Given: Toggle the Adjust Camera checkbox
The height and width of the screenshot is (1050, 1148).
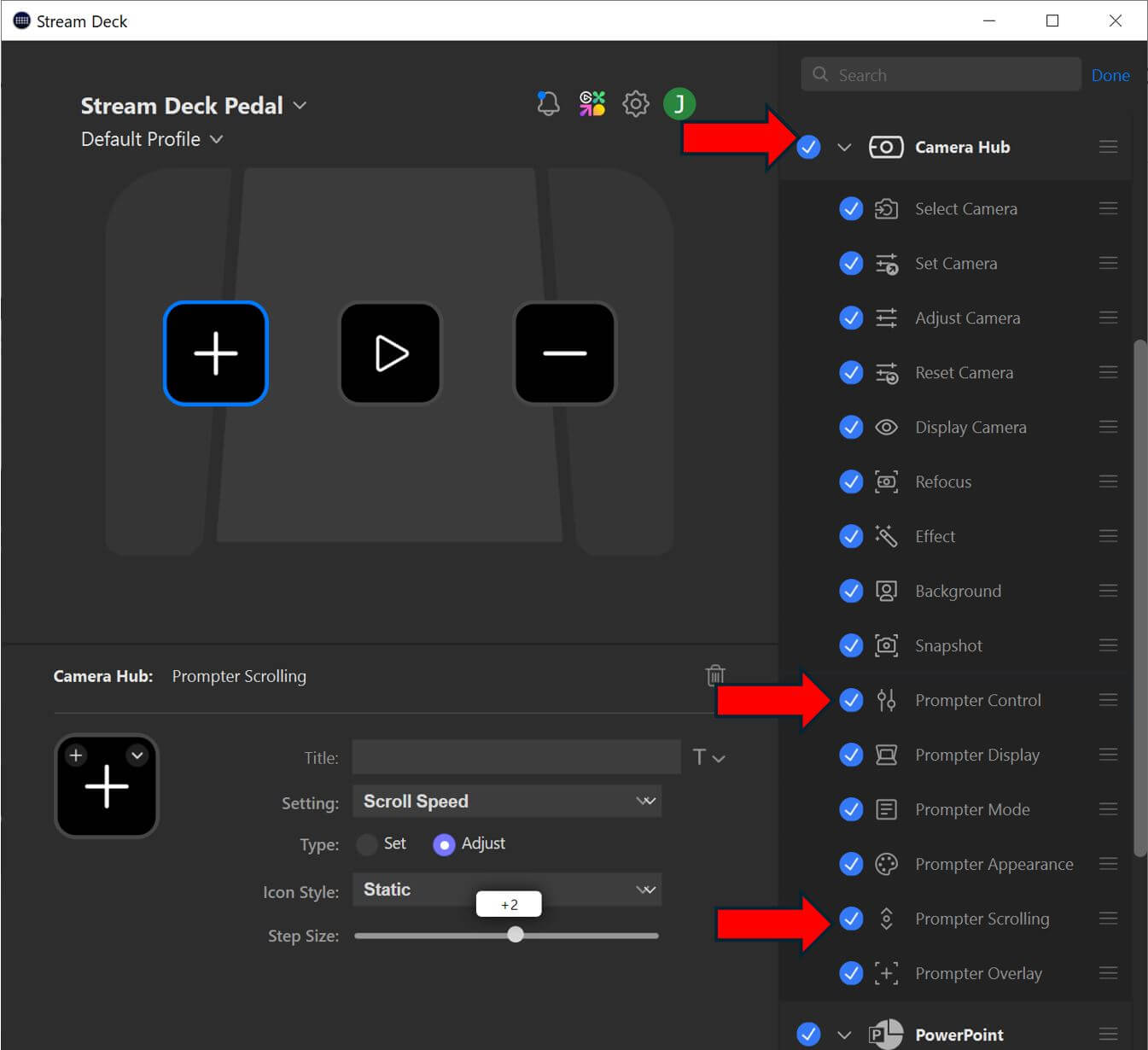Looking at the screenshot, I should point(851,318).
